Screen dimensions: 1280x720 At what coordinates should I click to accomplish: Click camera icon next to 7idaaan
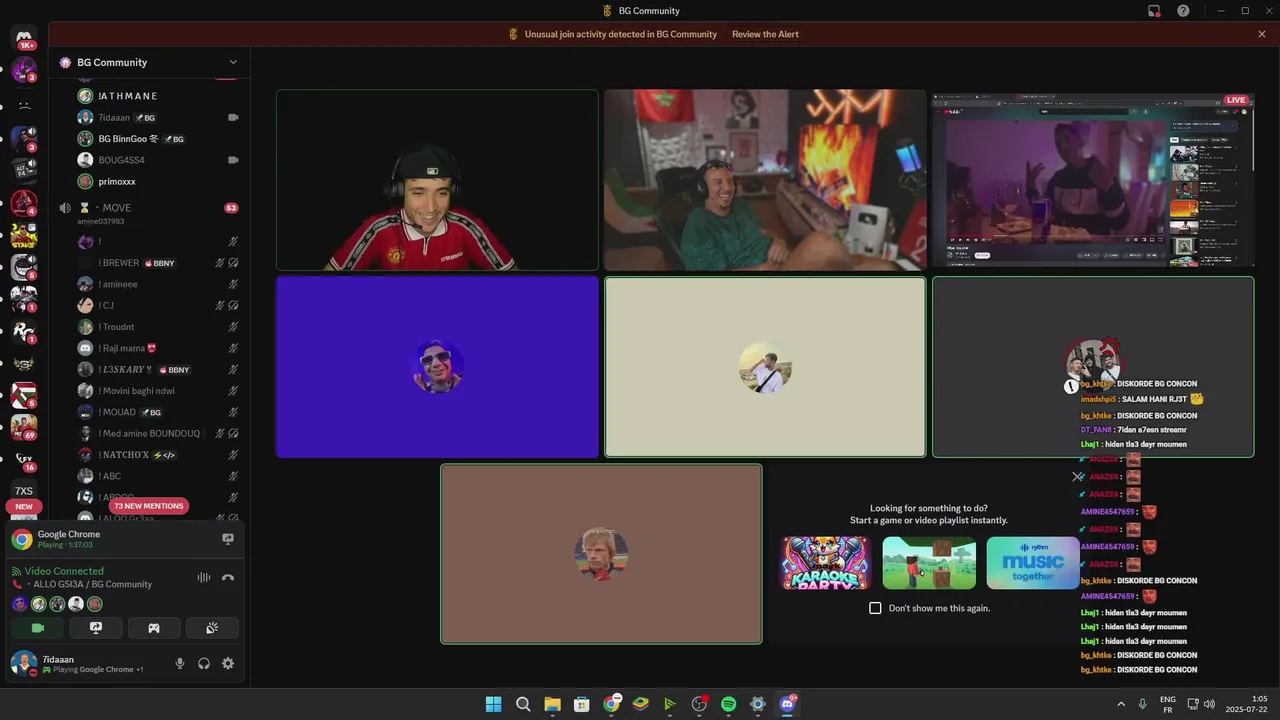coord(233,117)
